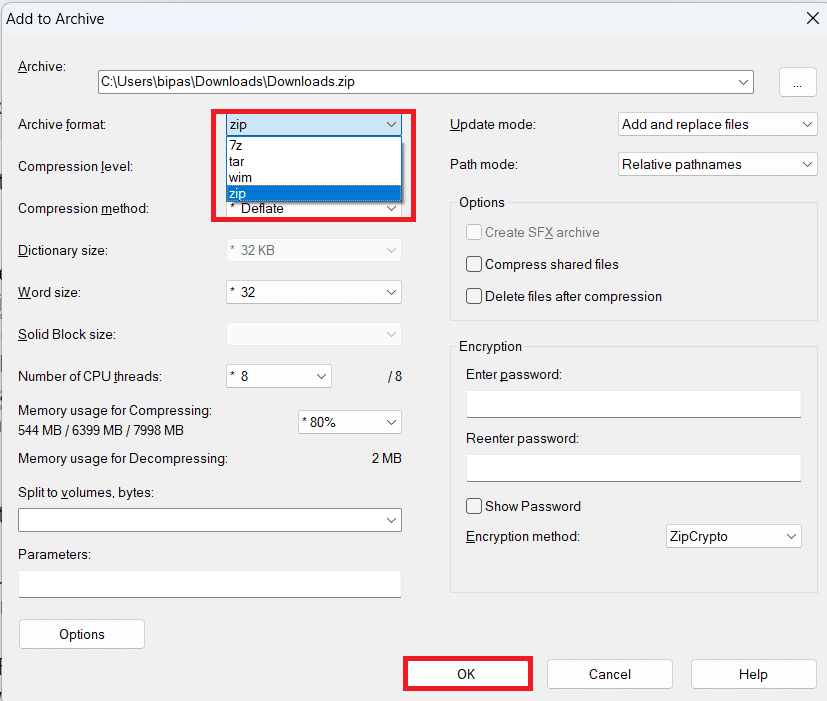Open the Update mode dropdown
This screenshot has width=827, height=701.
[718, 124]
